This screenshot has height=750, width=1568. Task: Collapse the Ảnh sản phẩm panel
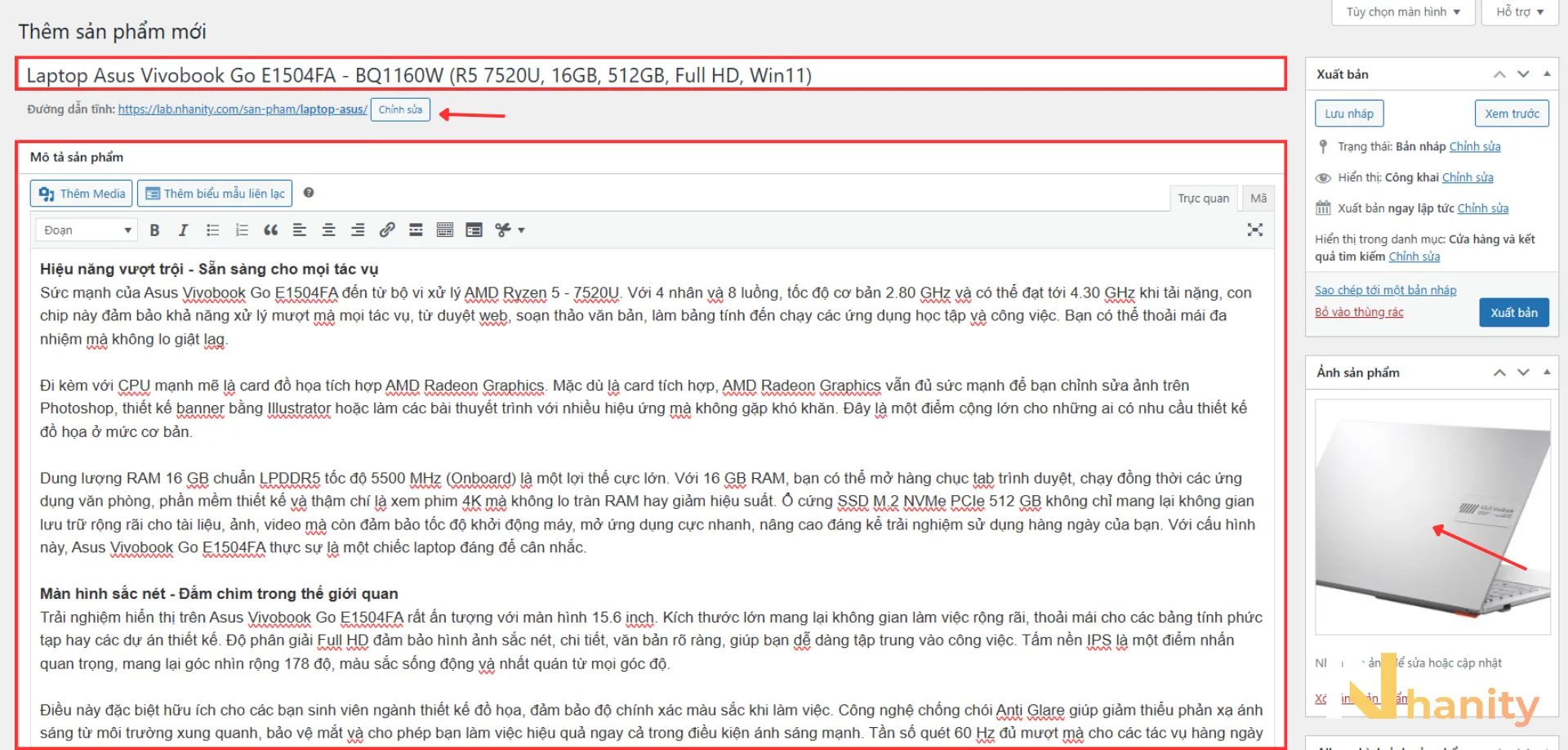[1547, 373]
